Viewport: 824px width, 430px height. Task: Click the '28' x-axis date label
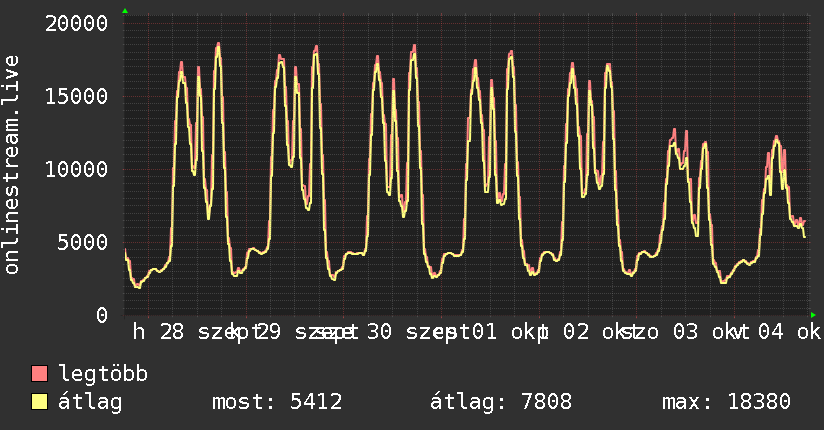coord(172,332)
